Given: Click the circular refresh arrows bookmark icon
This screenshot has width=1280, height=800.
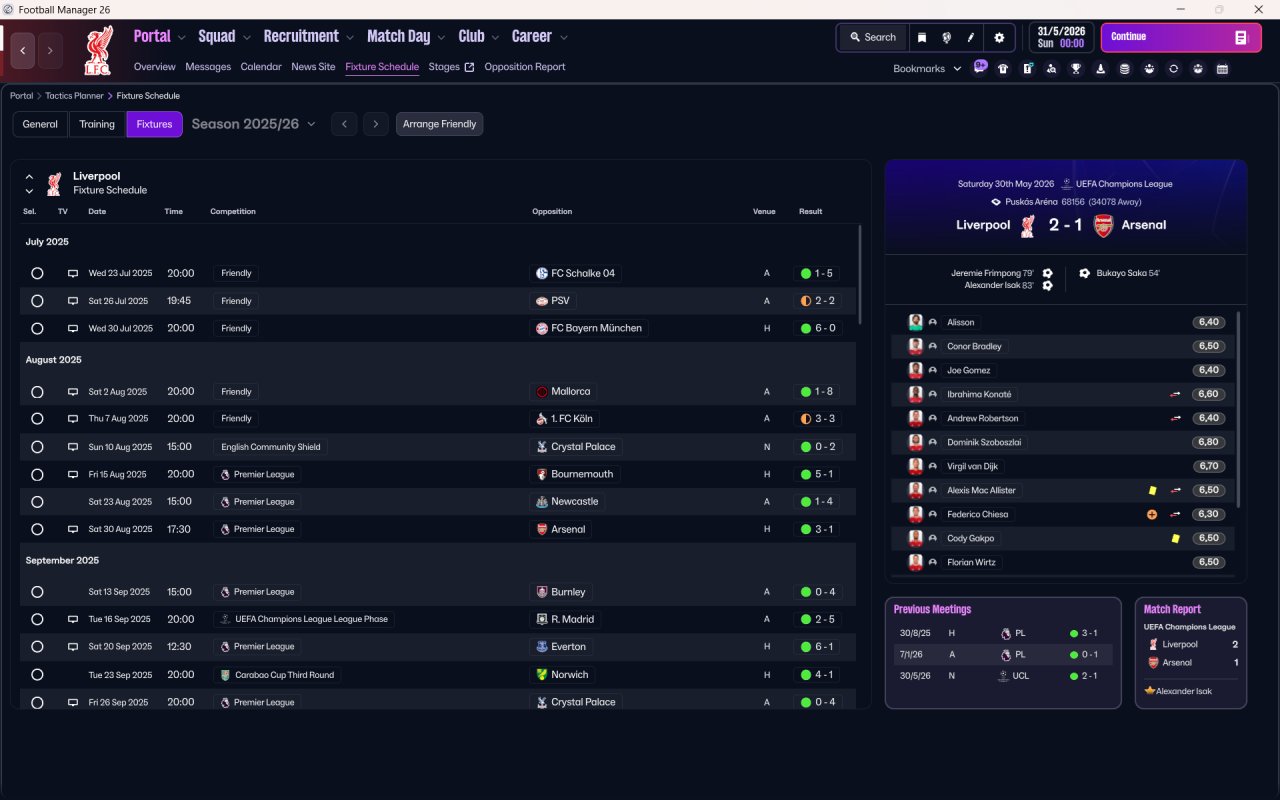Looking at the screenshot, I should tap(1173, 69).
